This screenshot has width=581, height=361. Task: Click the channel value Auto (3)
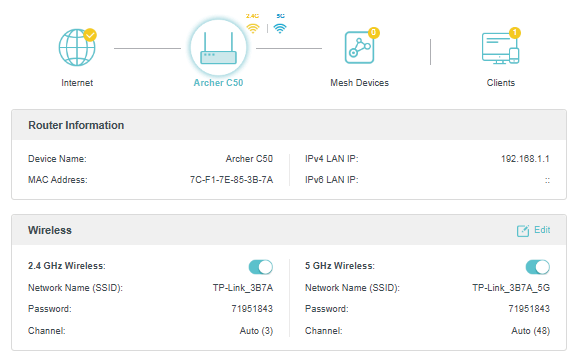coord(256,331)
